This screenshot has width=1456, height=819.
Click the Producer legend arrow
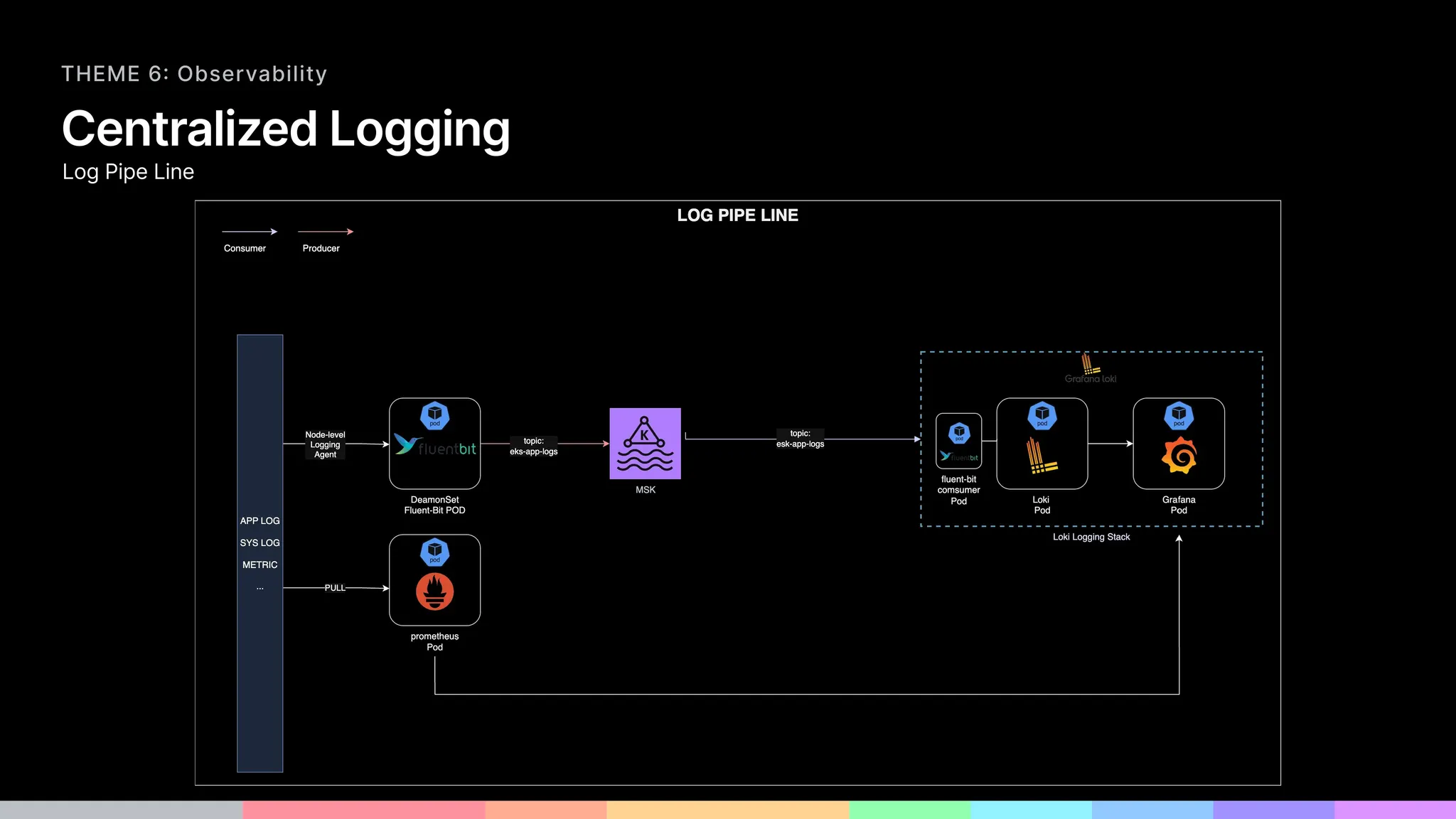pyautogui.click(x=325, y=232)
